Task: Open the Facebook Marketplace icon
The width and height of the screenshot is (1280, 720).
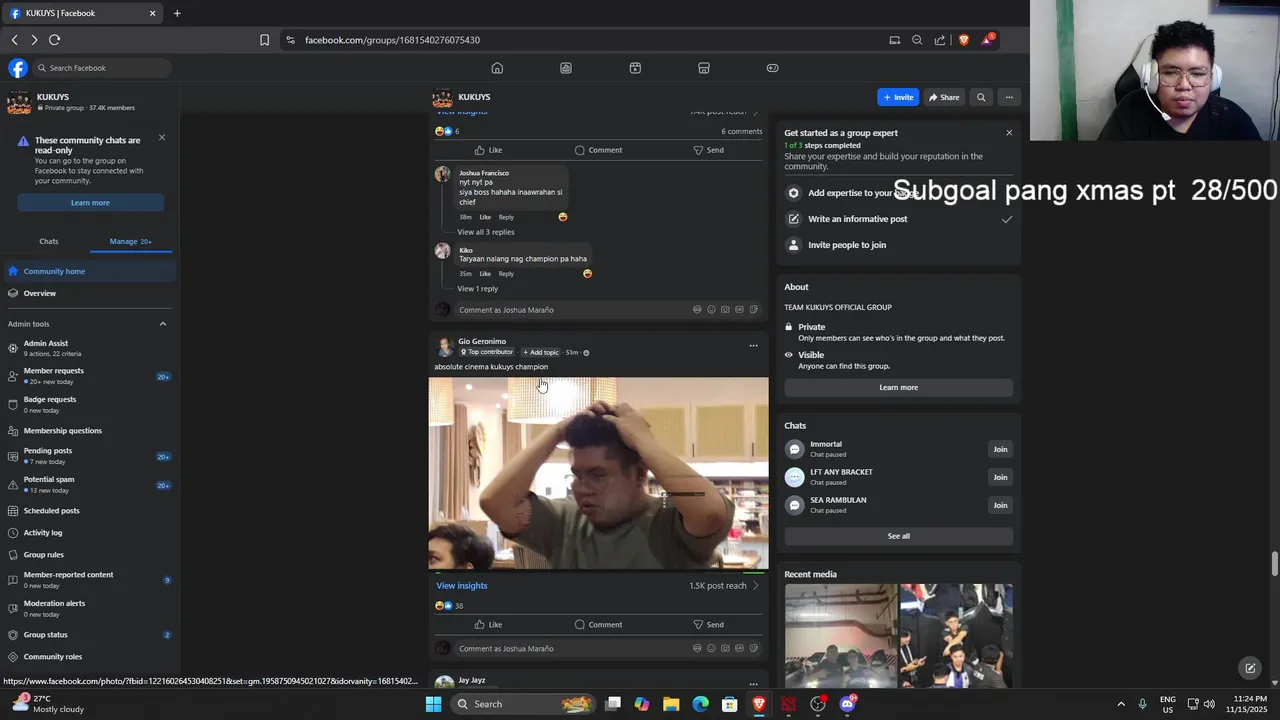Action: (x=704, y=68)
